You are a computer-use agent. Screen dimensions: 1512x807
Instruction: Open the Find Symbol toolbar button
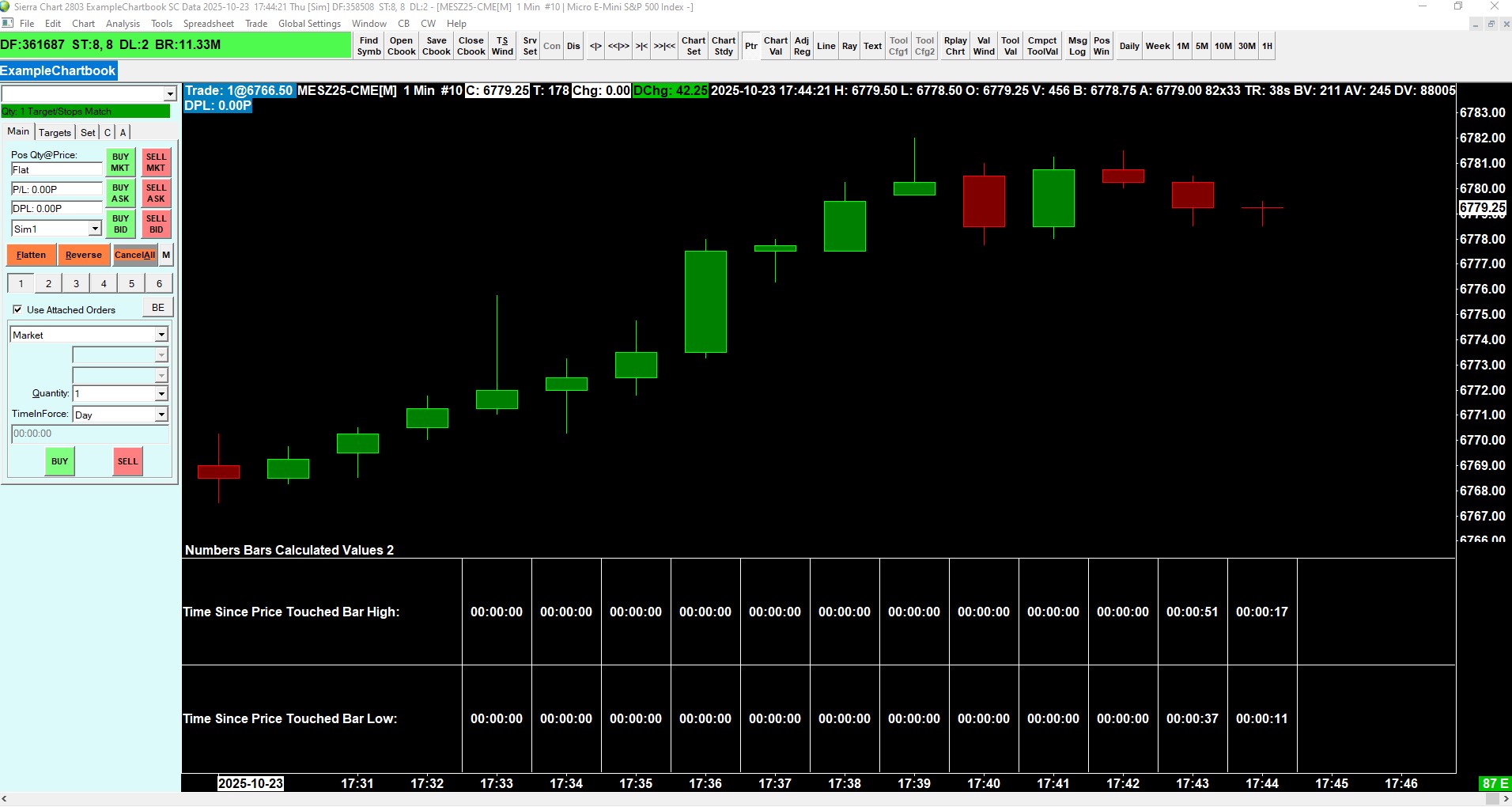369,46
